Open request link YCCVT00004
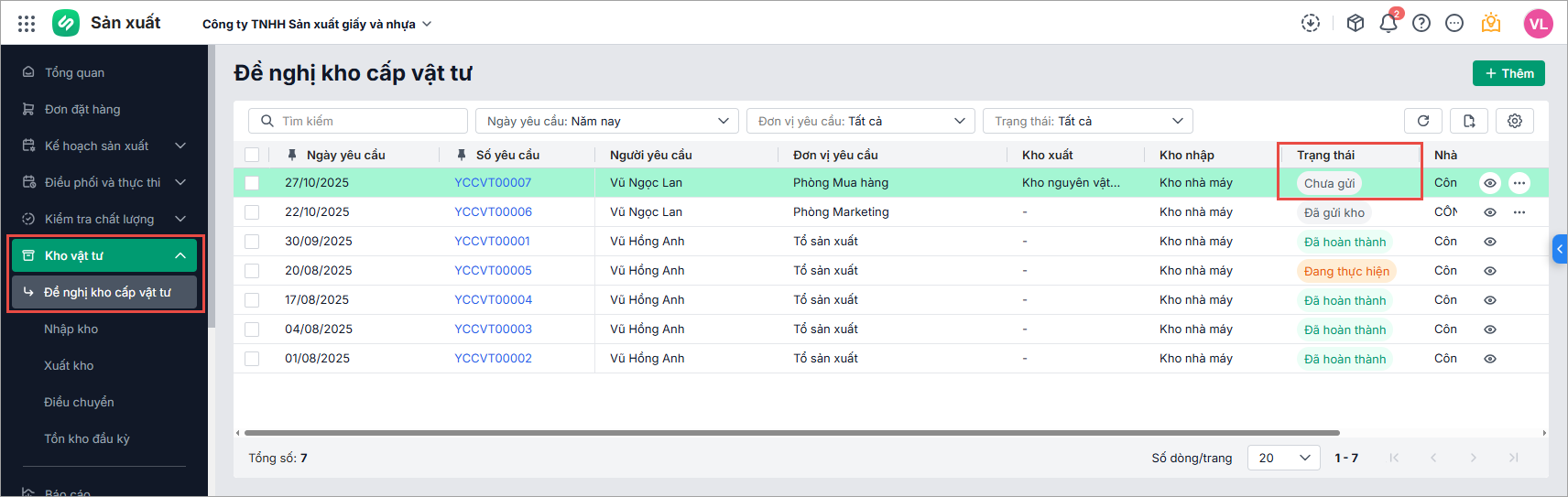The image size is (1568, 497). point(493,300)
